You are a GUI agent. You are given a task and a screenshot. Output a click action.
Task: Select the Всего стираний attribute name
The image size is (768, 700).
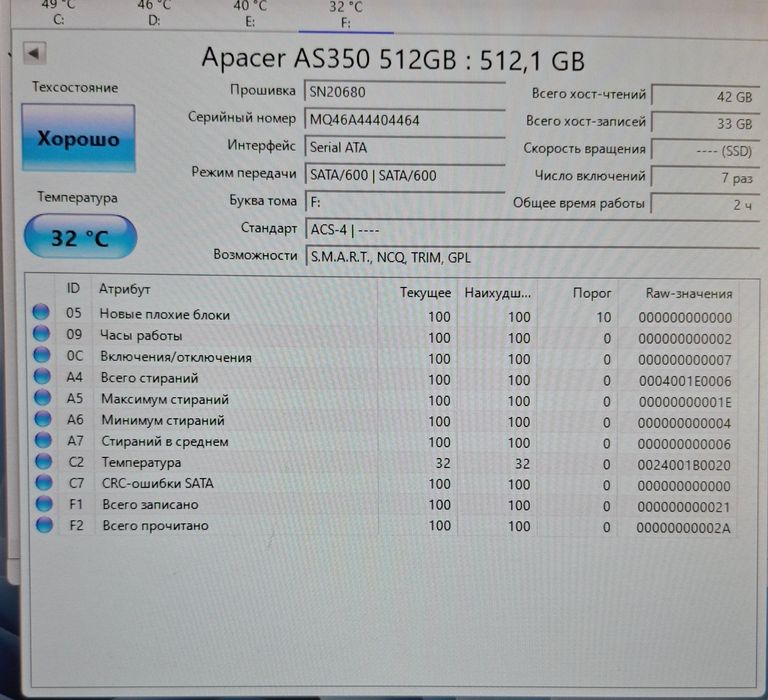click(x=149, y=378)
